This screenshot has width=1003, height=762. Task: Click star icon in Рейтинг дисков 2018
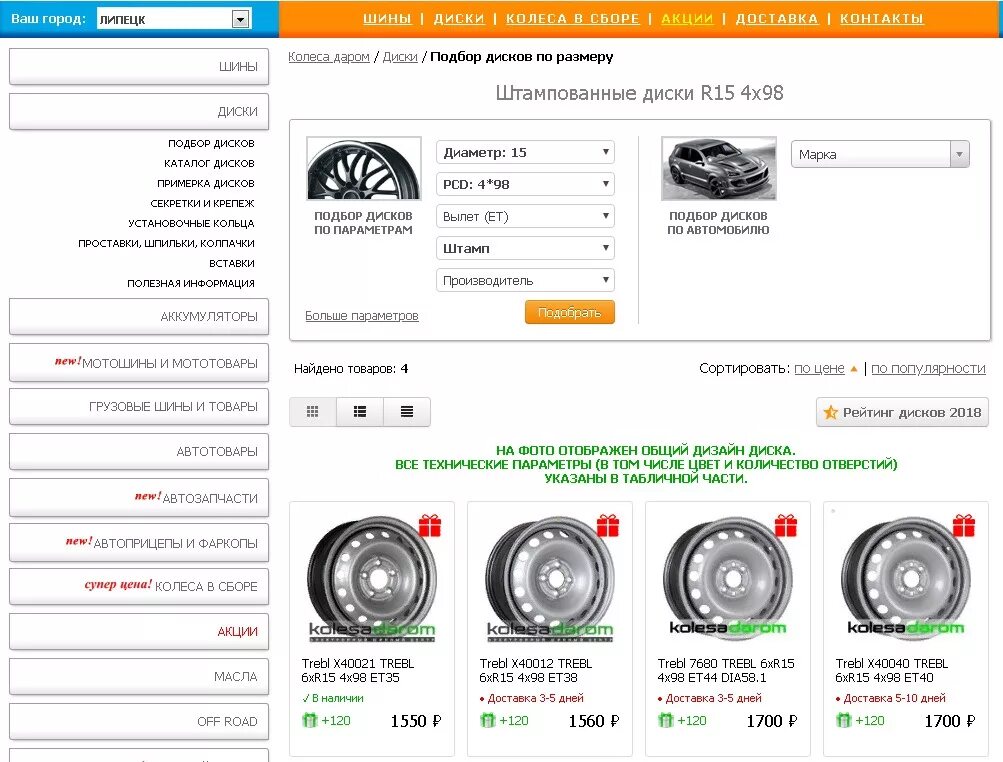pos(830,412)
